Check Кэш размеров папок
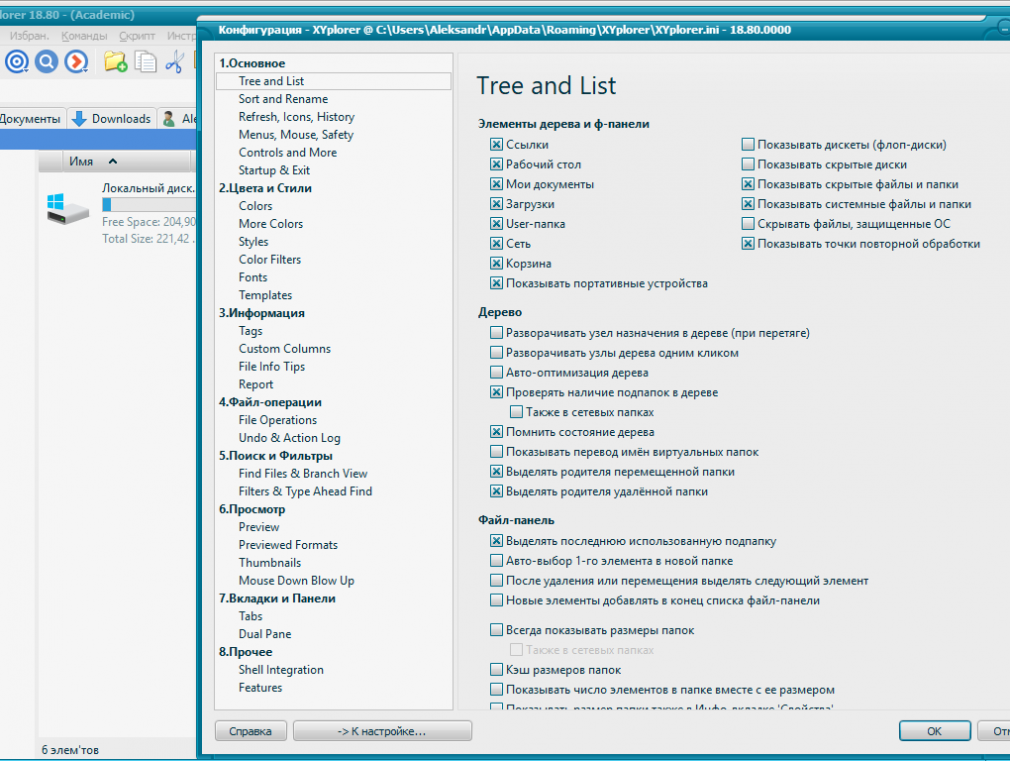1010x761 pixels. (496, 669)
